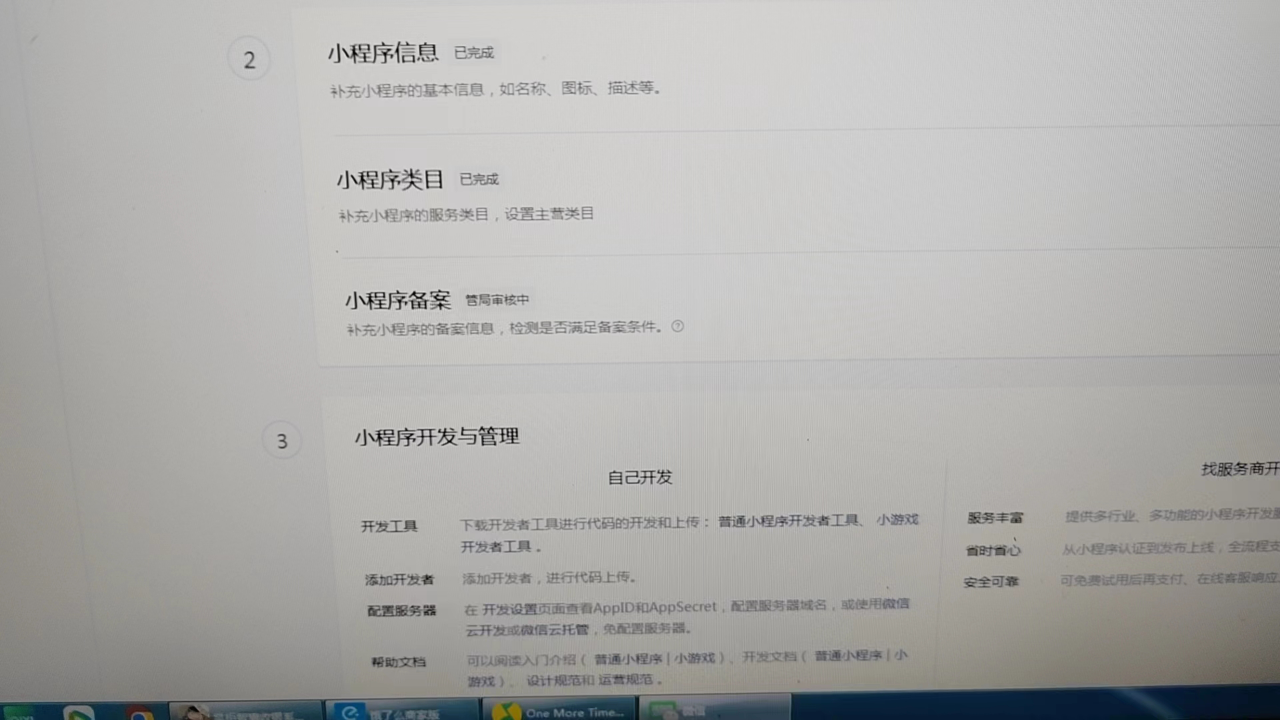Click the 管局审核中 status label

[497, 300]
